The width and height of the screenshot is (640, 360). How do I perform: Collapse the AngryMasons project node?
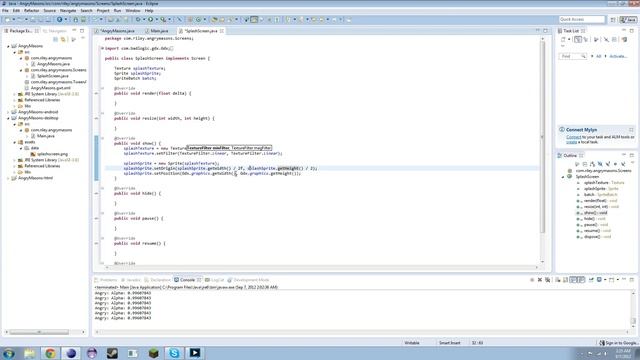(8, 46)
